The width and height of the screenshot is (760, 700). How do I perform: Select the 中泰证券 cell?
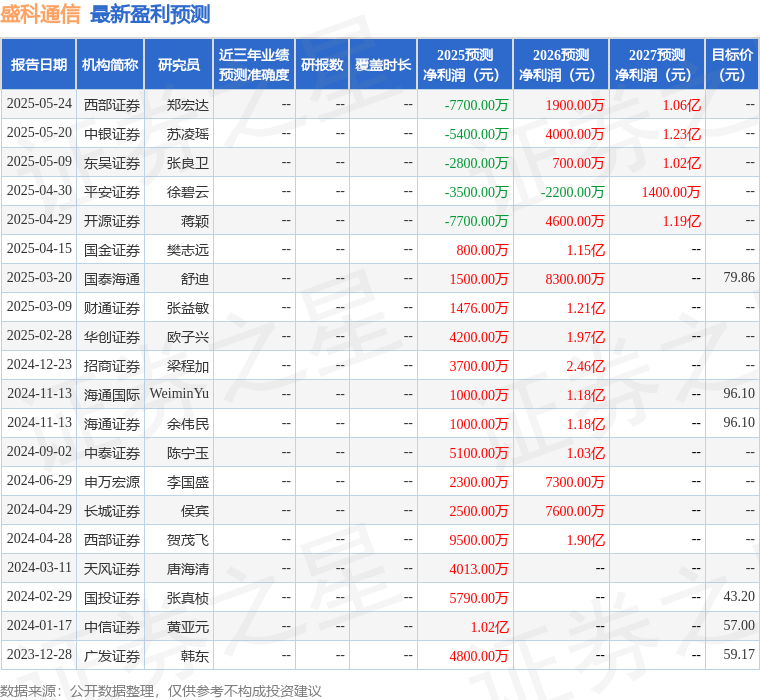pos(112,453)
